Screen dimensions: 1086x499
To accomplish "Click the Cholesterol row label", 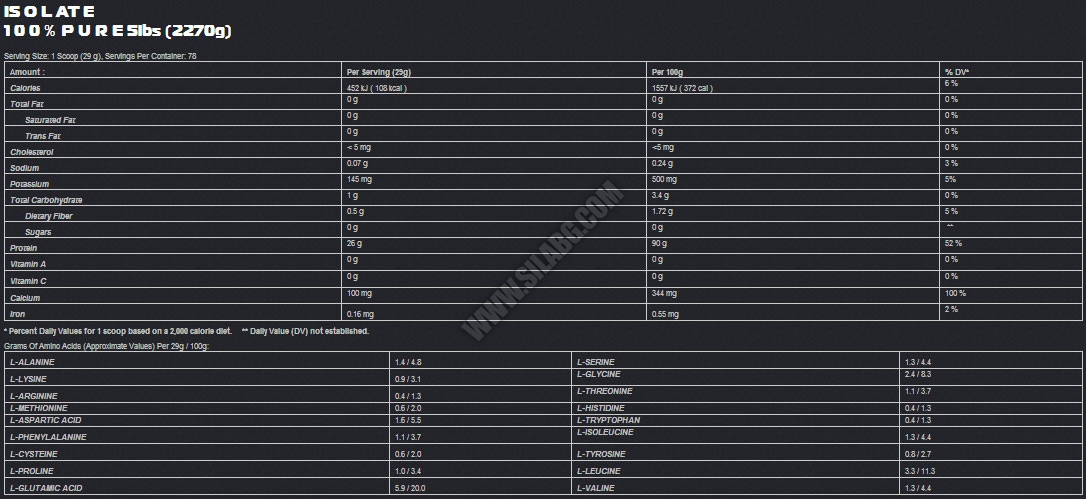I will tap(32, 152).
